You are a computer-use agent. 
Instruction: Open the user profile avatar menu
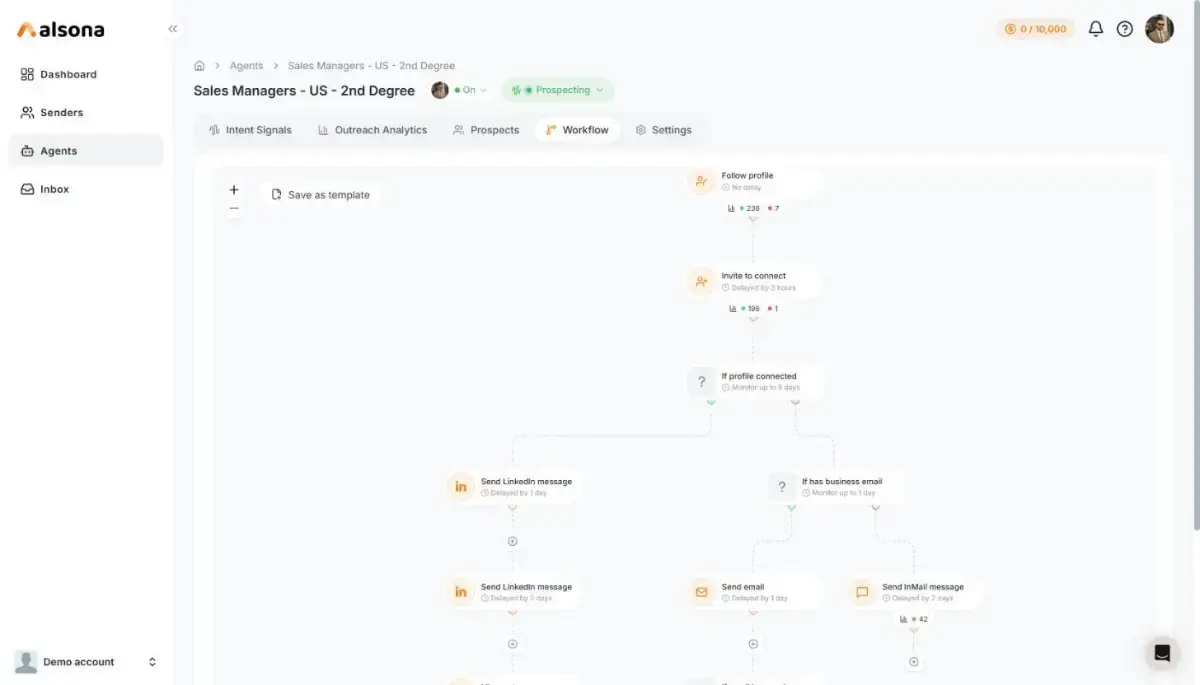[1159, 29]
